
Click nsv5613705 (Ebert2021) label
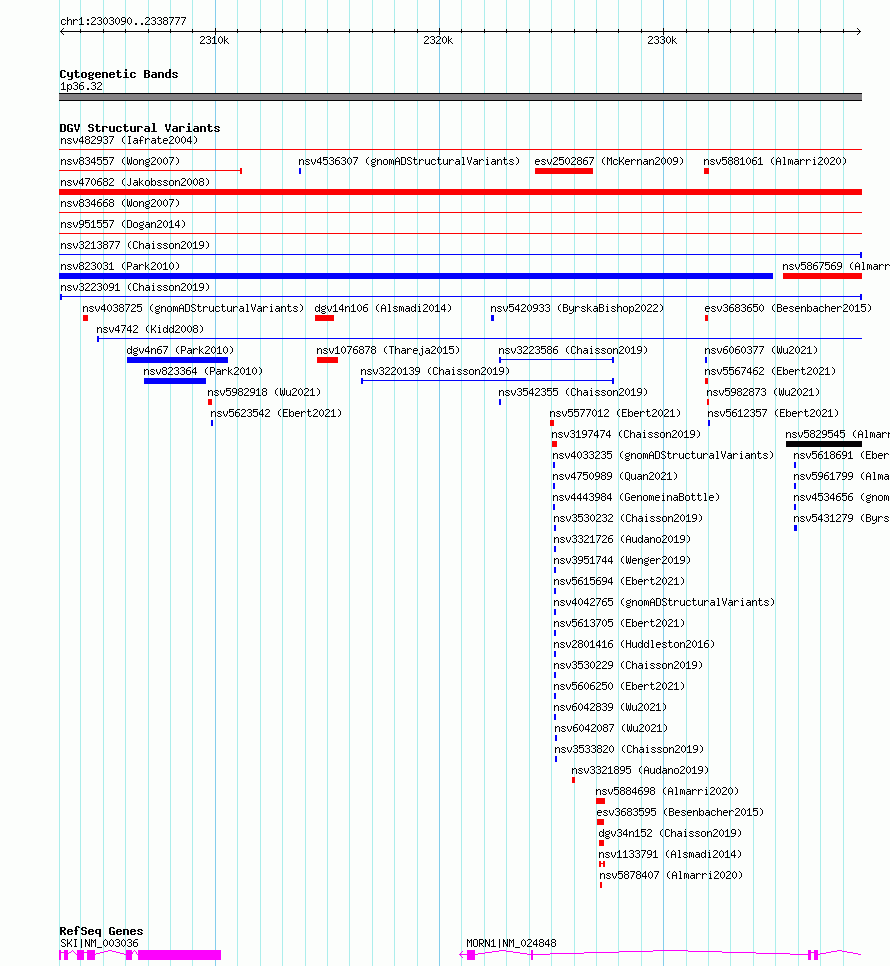tap(619, 622)
